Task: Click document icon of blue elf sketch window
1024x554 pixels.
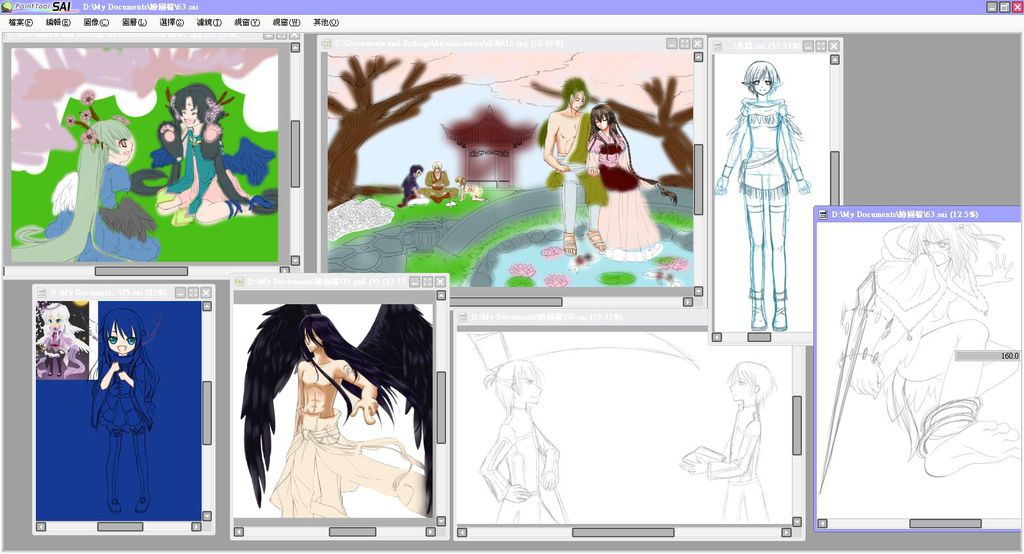Action: (718, 46)
